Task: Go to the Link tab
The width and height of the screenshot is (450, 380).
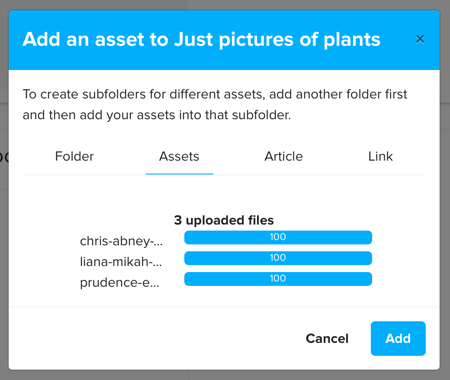Action: click(380, 156)
